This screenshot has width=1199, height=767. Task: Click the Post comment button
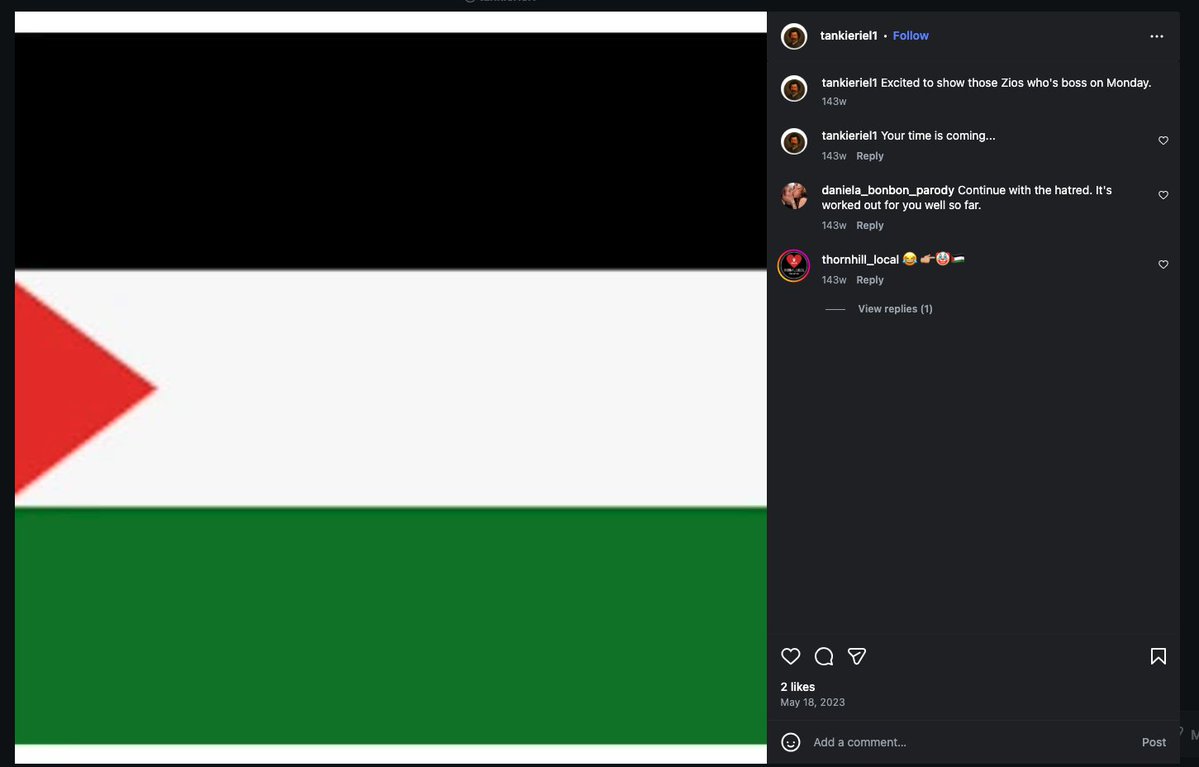(x=1153, y=742)
